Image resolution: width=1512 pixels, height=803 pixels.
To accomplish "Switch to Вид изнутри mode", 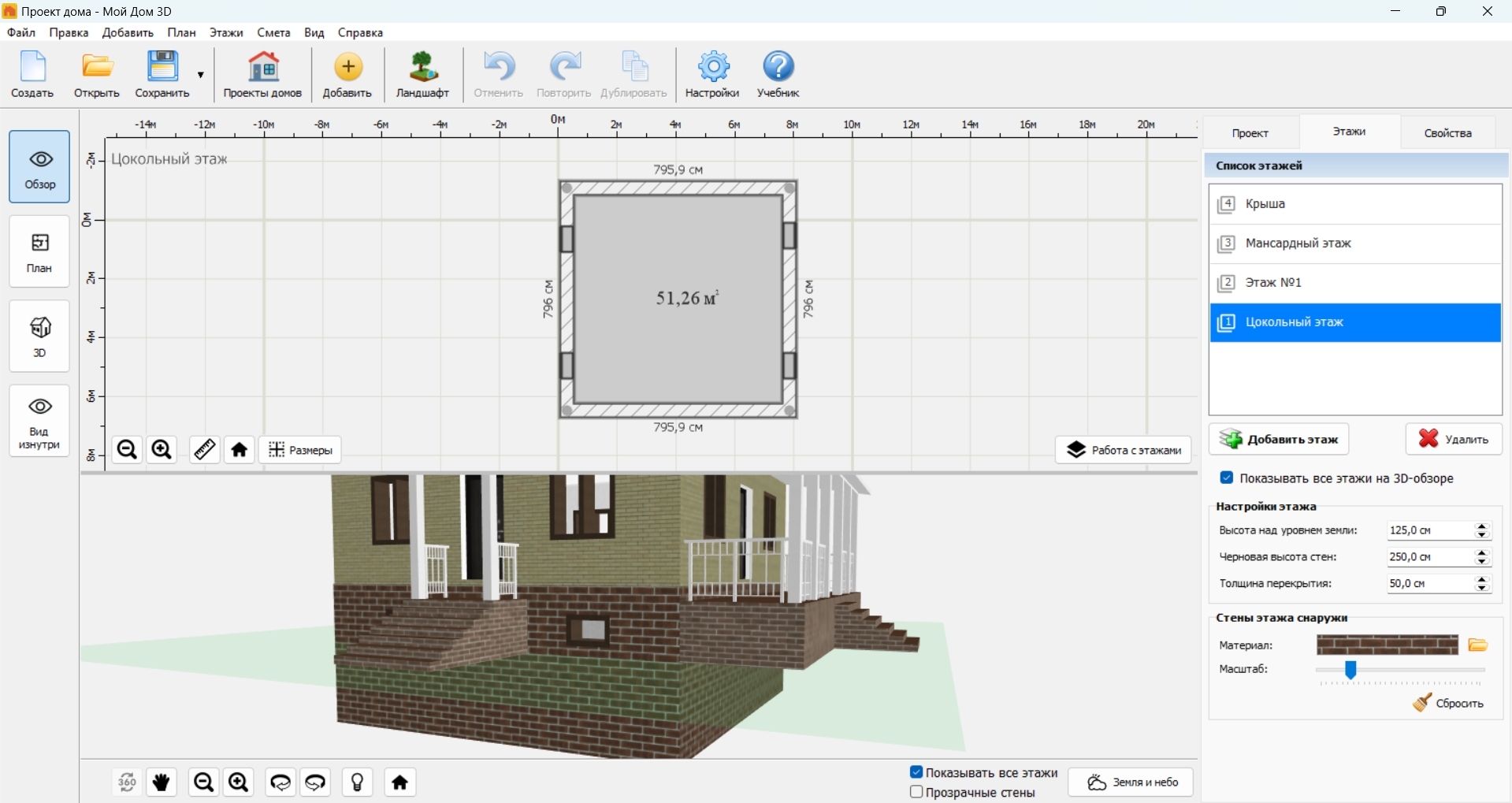I will coord(39,421).
